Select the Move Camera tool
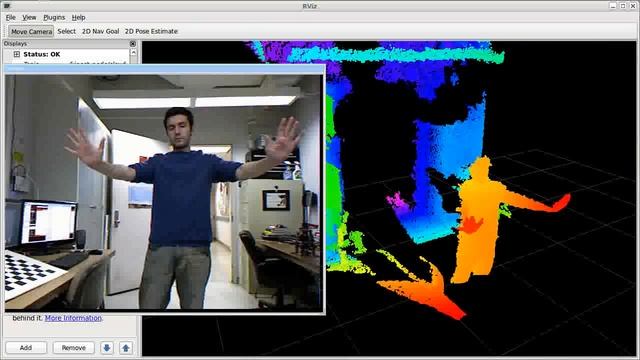The image size is (640, 360). click(31, 31)
